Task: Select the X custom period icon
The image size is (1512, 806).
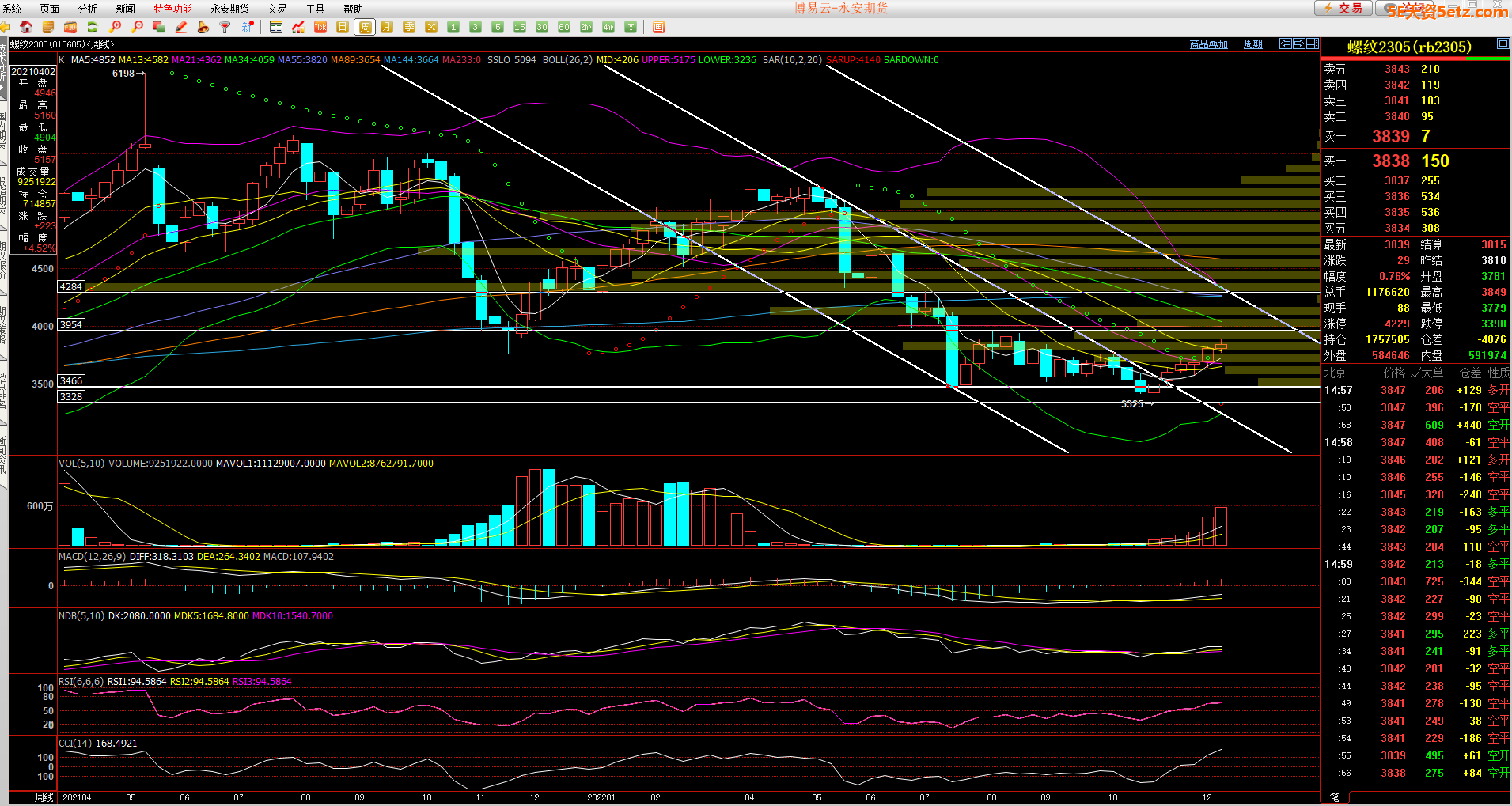Action: (x=431, y=27)
